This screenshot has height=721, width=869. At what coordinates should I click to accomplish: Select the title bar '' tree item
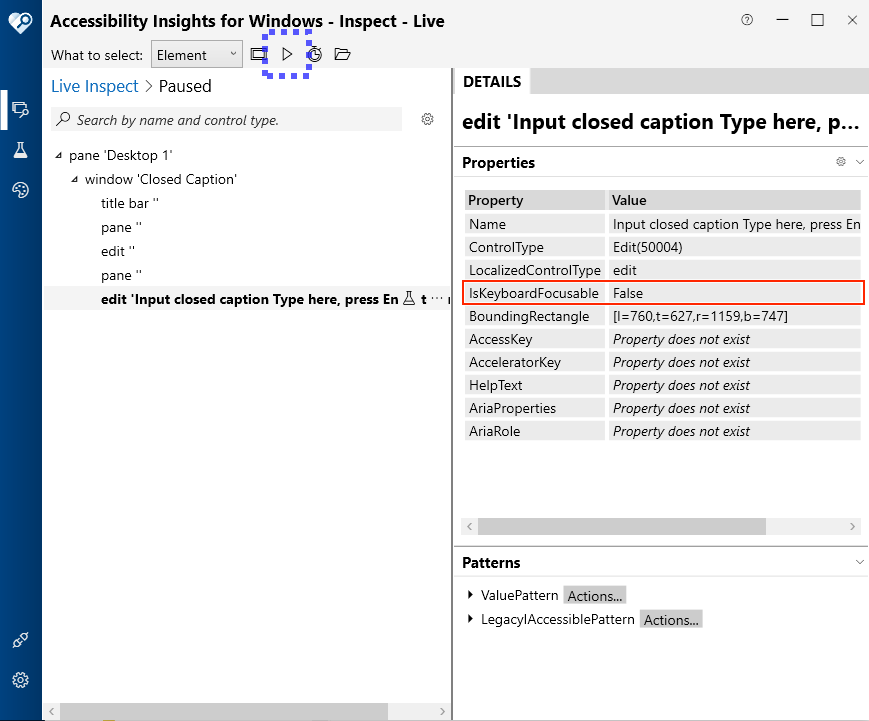[x=130, y=203]
